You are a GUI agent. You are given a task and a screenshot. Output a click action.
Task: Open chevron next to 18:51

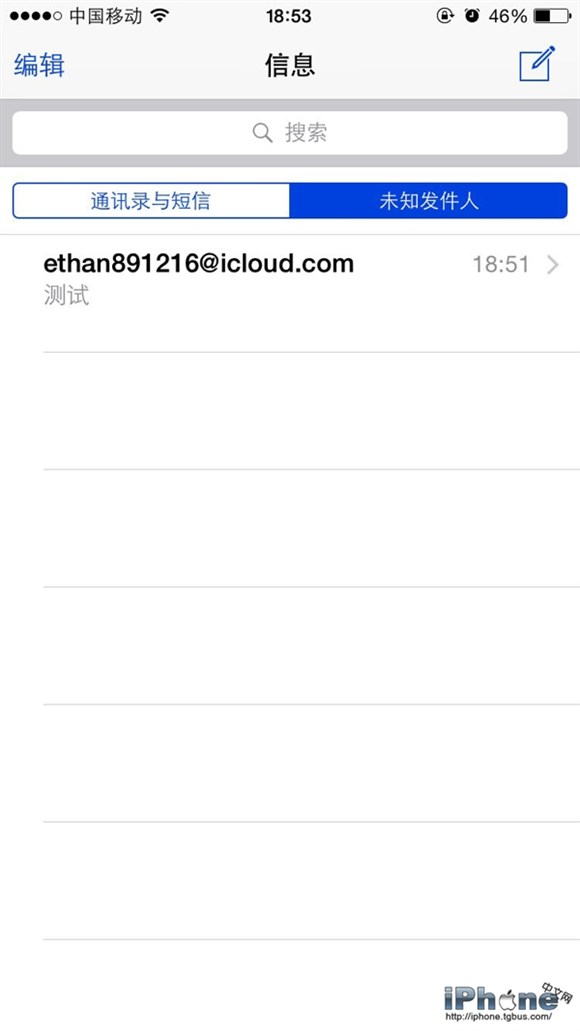[x=553, y=264]
